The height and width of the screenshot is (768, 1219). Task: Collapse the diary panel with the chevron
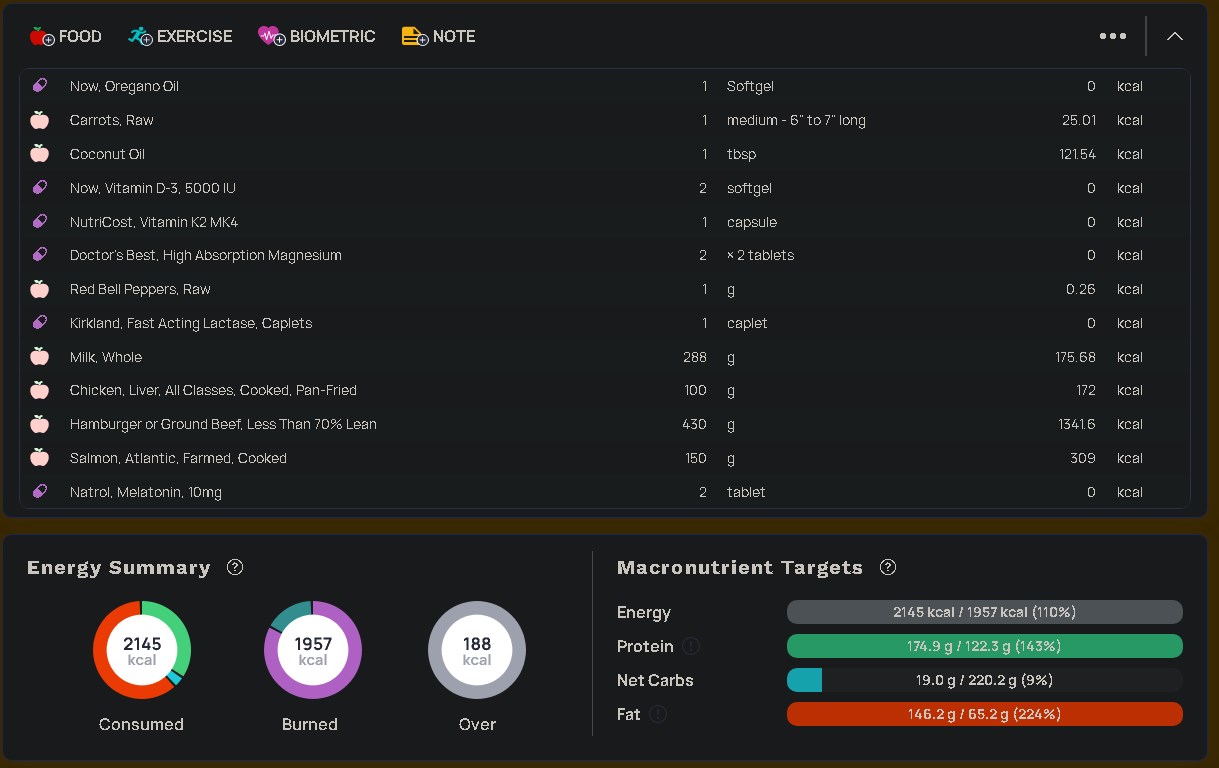tap(1175, 36)
